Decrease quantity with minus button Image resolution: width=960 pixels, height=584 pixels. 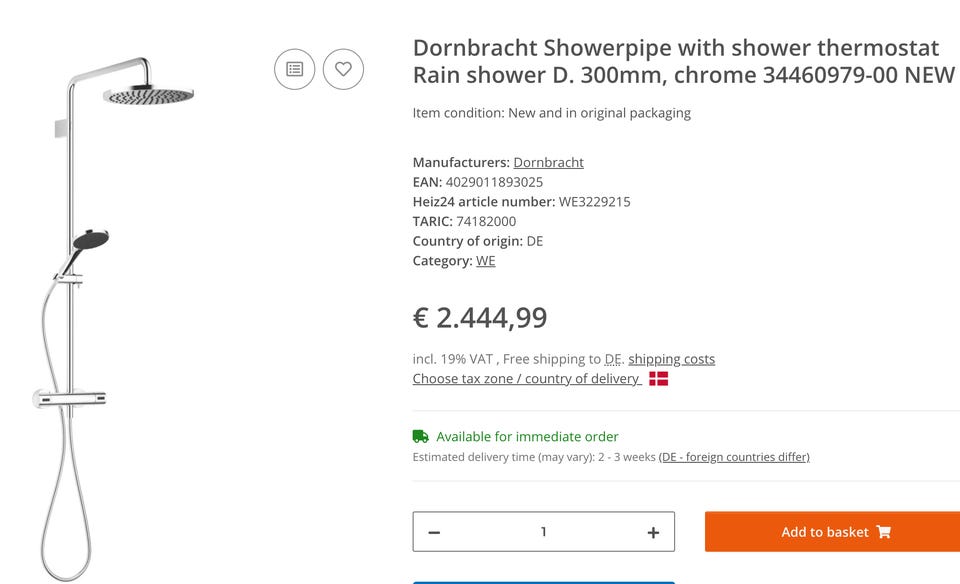click(x=434, y=532)
